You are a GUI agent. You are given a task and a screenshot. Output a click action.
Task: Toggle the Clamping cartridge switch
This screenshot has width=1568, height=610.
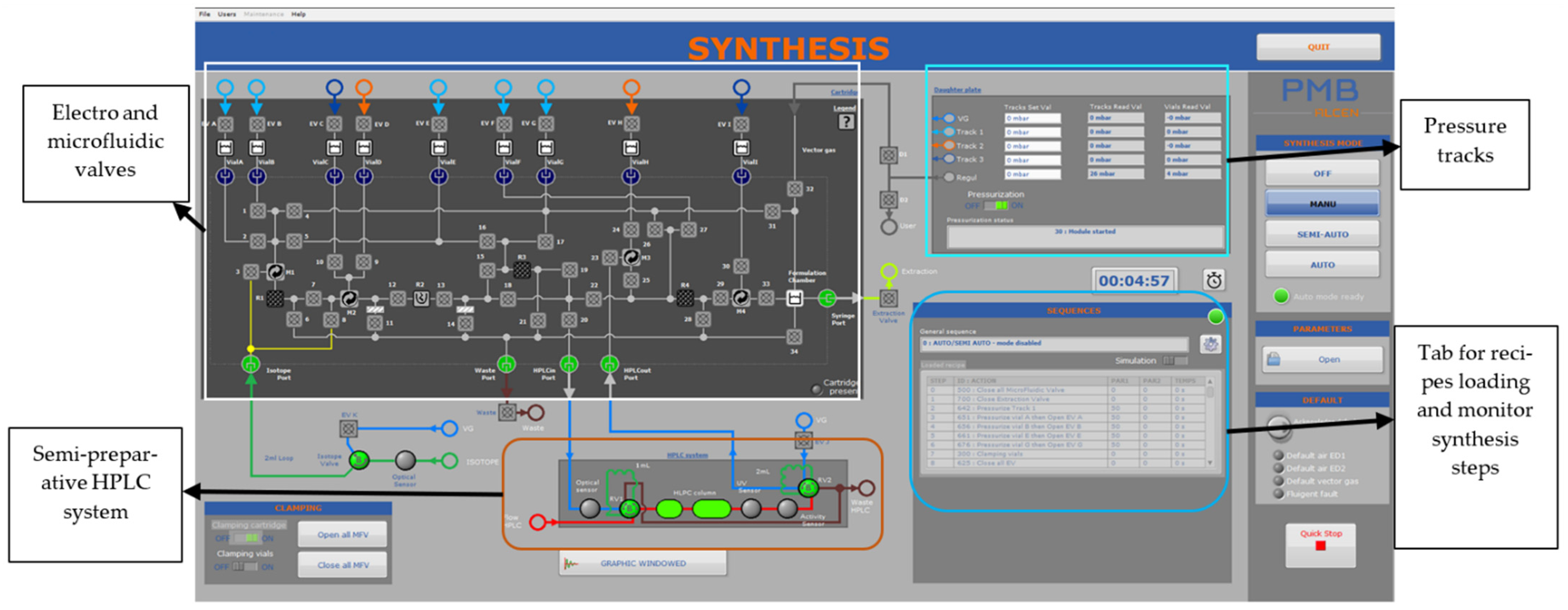(x=246, y=538)
